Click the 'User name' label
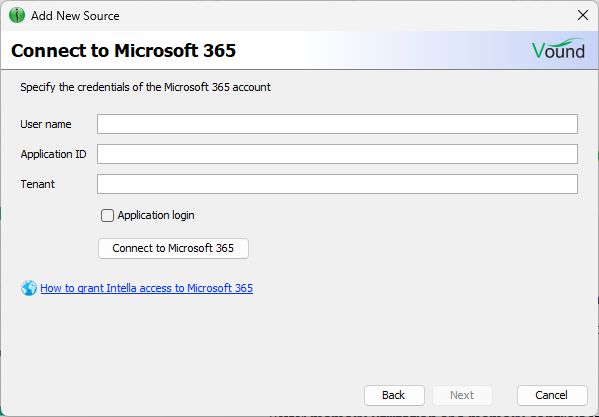This screenshot has height=417, width=599. point(46,124)
